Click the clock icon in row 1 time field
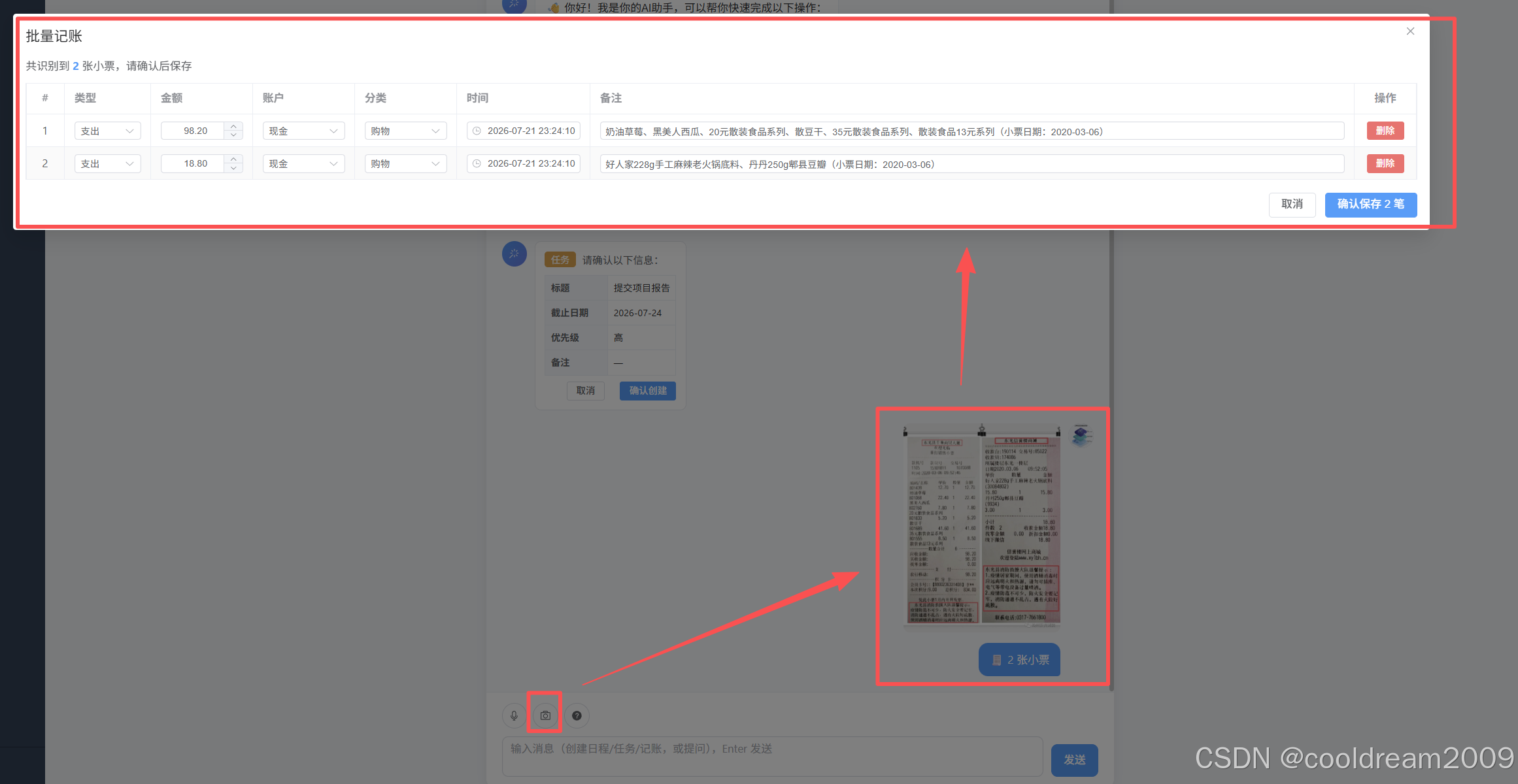The width and height of the screenshot is (1518, 784). (x=477, y=131)
